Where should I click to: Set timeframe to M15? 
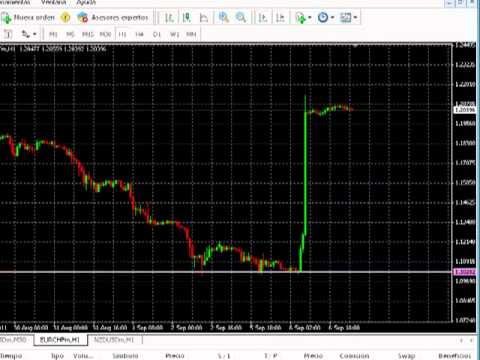pyautogui.click(x=88, y=34)
